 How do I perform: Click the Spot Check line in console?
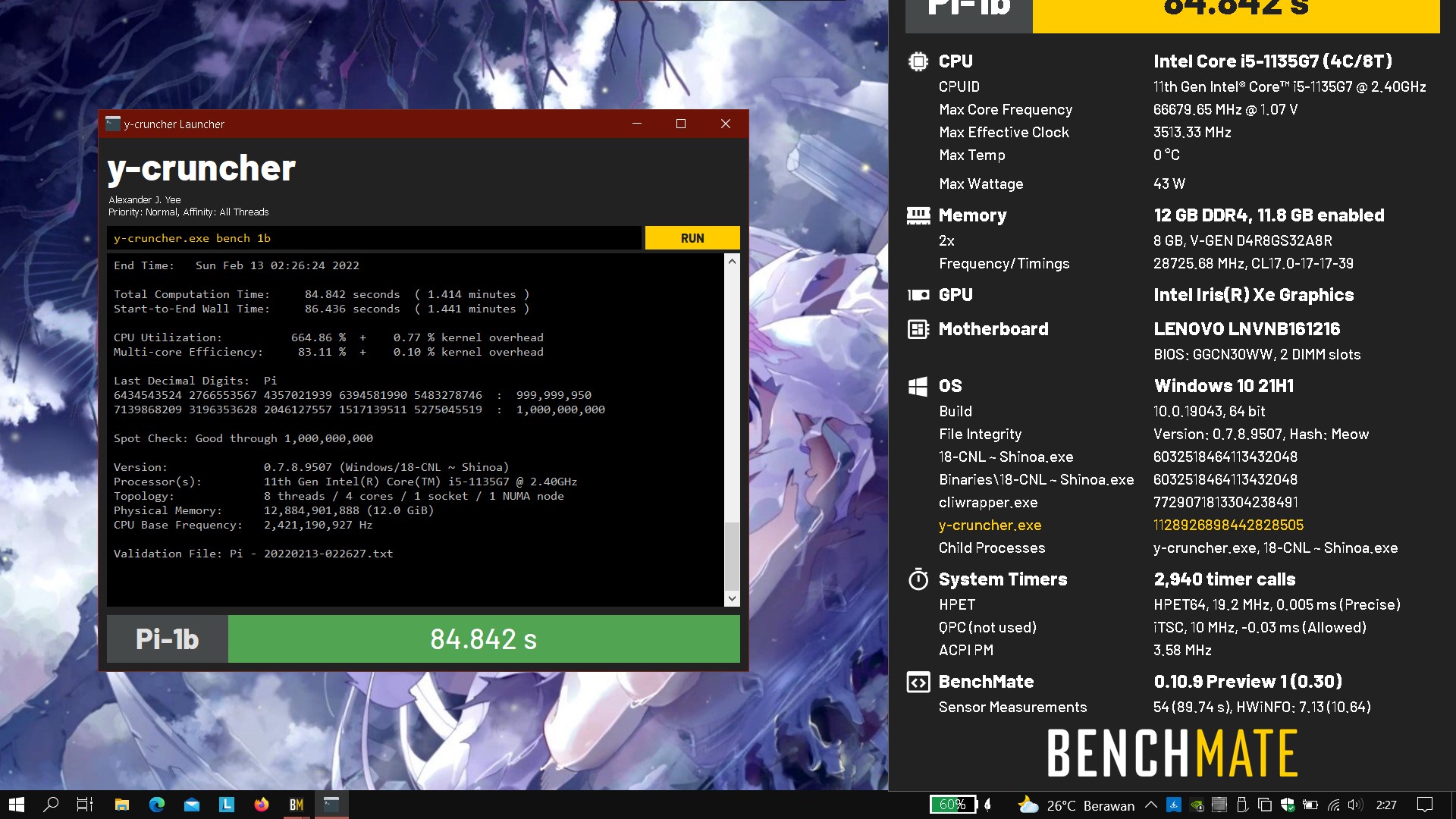243,438
